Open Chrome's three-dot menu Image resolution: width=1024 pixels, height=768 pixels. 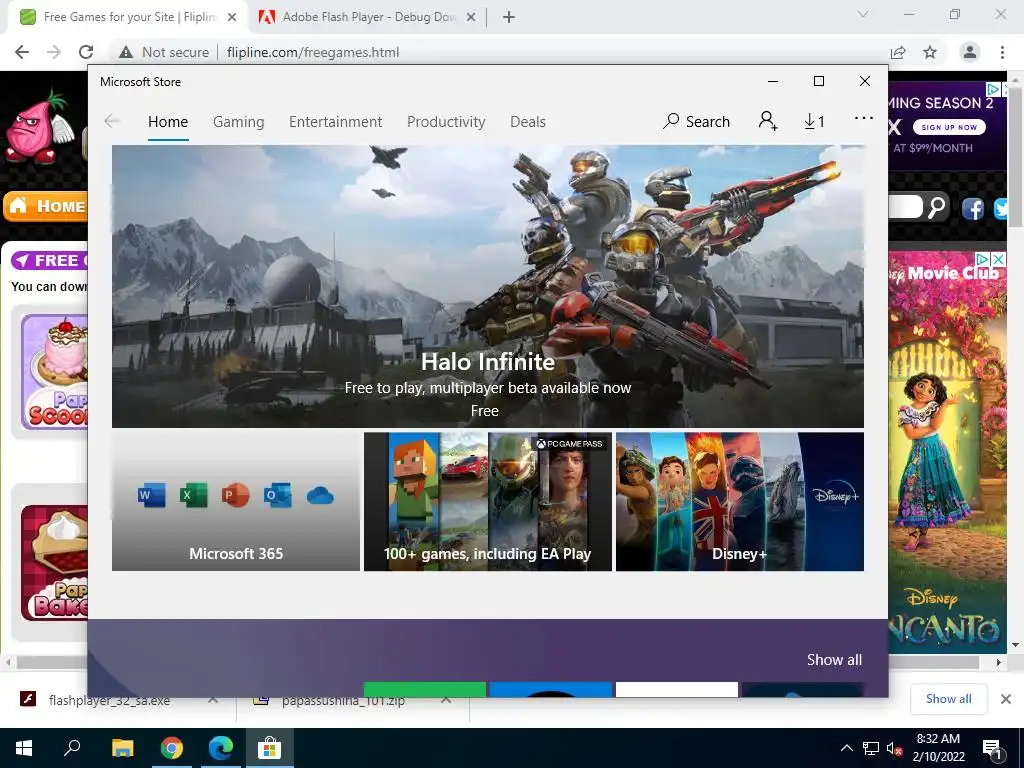[1002, 52]
